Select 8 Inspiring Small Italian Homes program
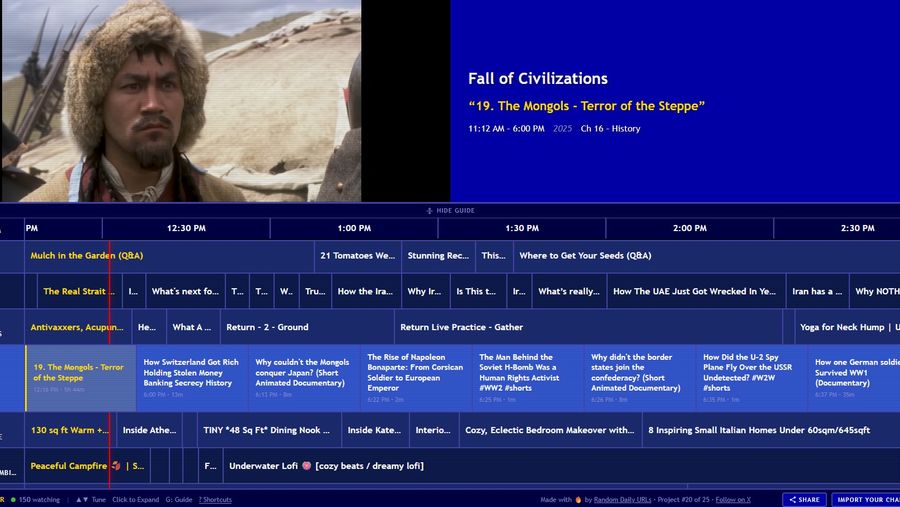Viewport: 900px width, 507px height. coord(771,430)
